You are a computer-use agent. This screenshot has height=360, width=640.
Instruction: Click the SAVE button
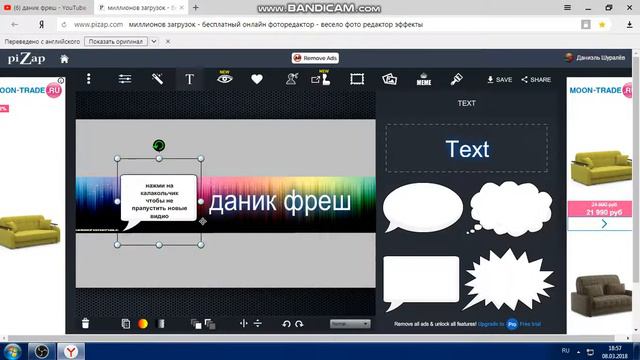(500, 80)
